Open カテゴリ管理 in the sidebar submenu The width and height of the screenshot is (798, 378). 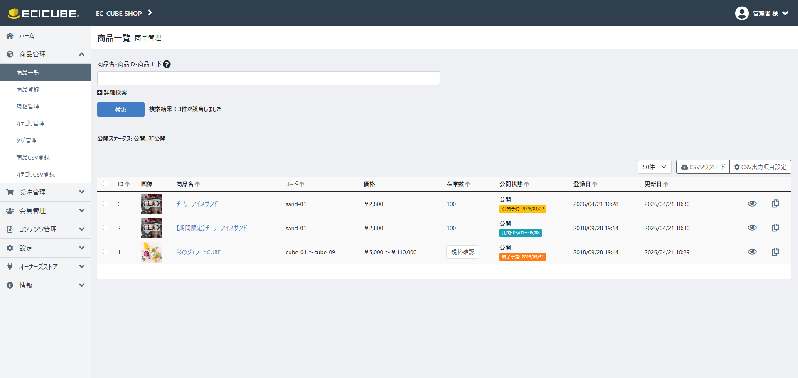(x=45, y=123)
